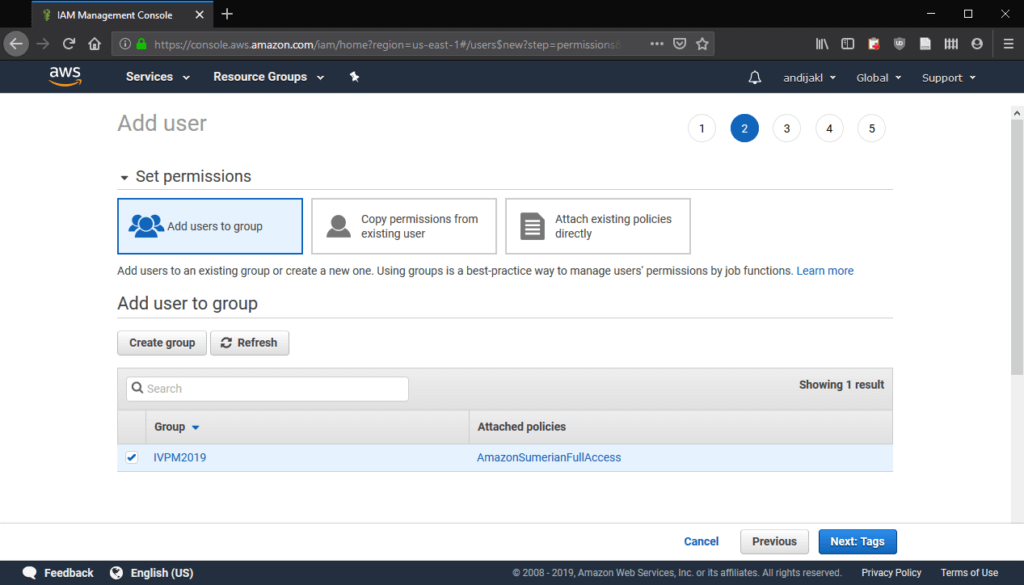The width and height of the screenshot is (1024, 585).
Task: Click the browser address bar URL
Action: click(x=387, y=44)
